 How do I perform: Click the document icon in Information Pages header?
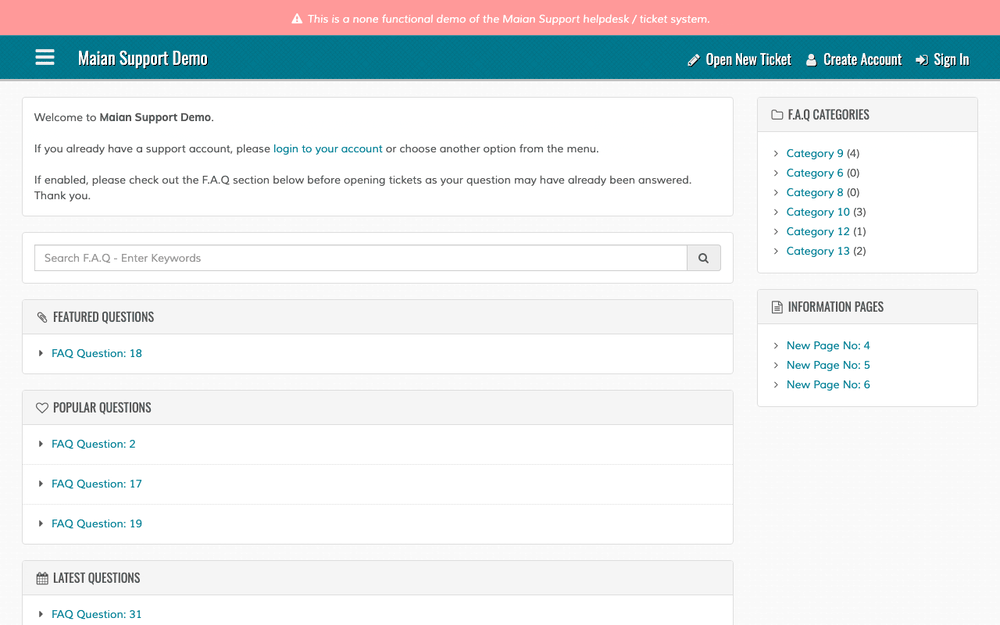777,307
